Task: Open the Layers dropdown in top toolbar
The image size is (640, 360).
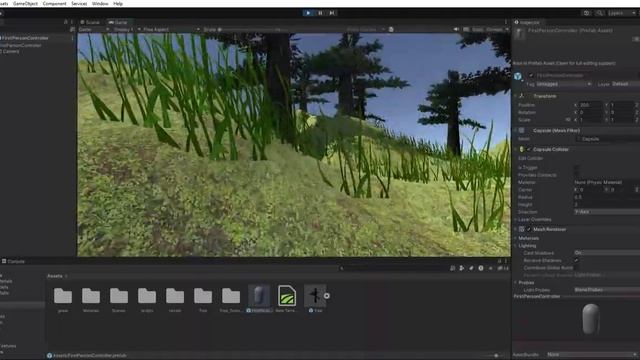Action: pos(621,13)
